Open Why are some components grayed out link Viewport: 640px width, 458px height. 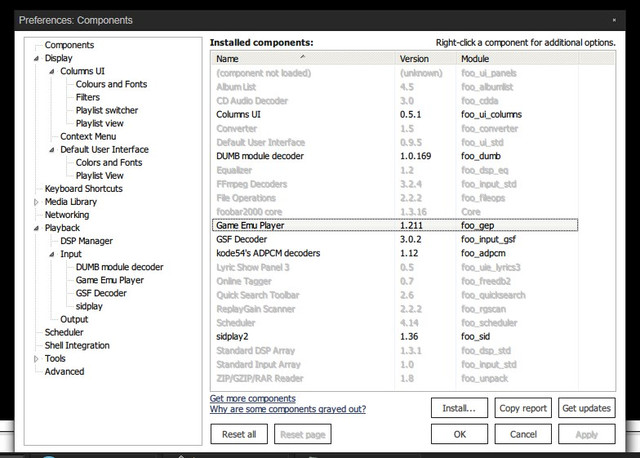tap(288, 409)
